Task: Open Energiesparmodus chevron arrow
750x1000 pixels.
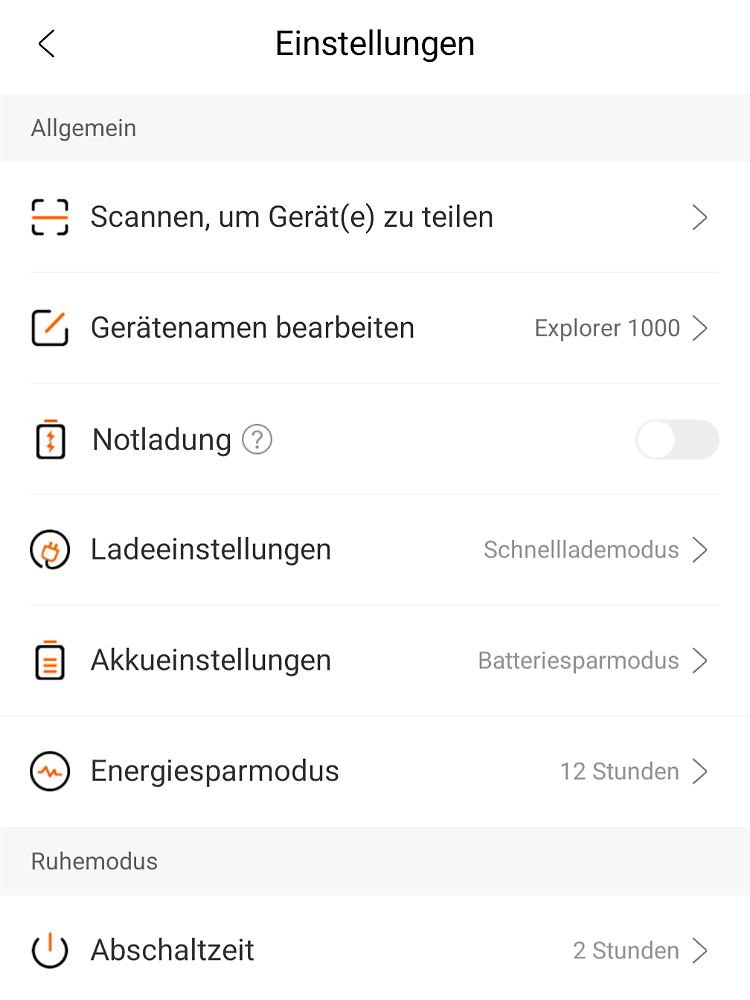Action: pos(700,772)
